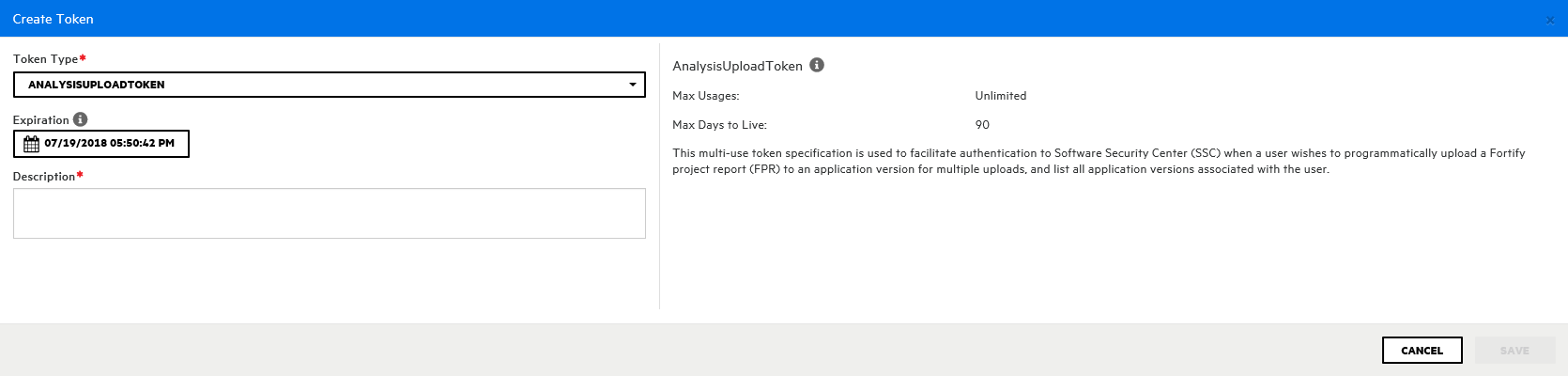Image resolution: width=1568 pixels, height=376 pixels.
Task: Click the AnalysisUploadToken heading
Action: (x=737, y=66)
